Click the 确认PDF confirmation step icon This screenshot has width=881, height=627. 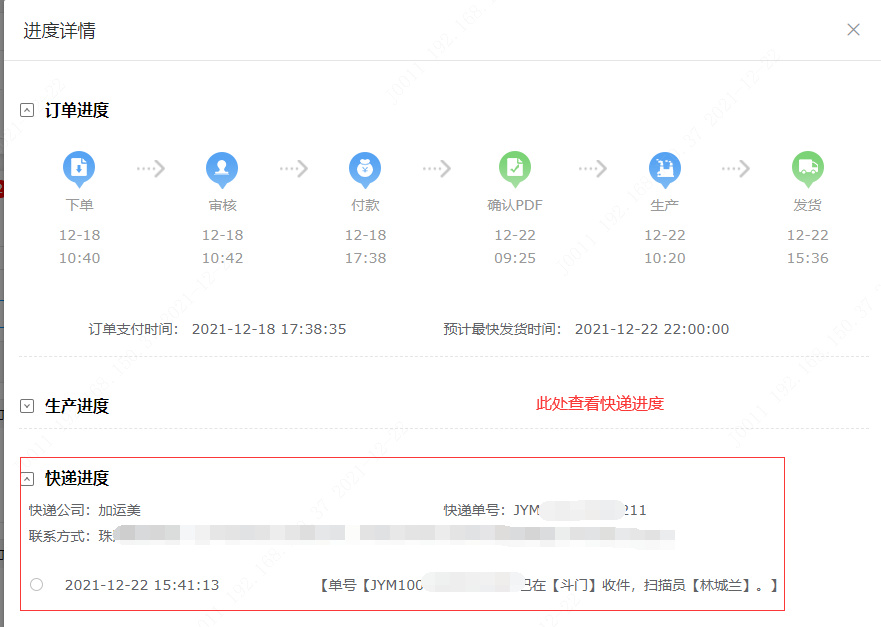515,169
